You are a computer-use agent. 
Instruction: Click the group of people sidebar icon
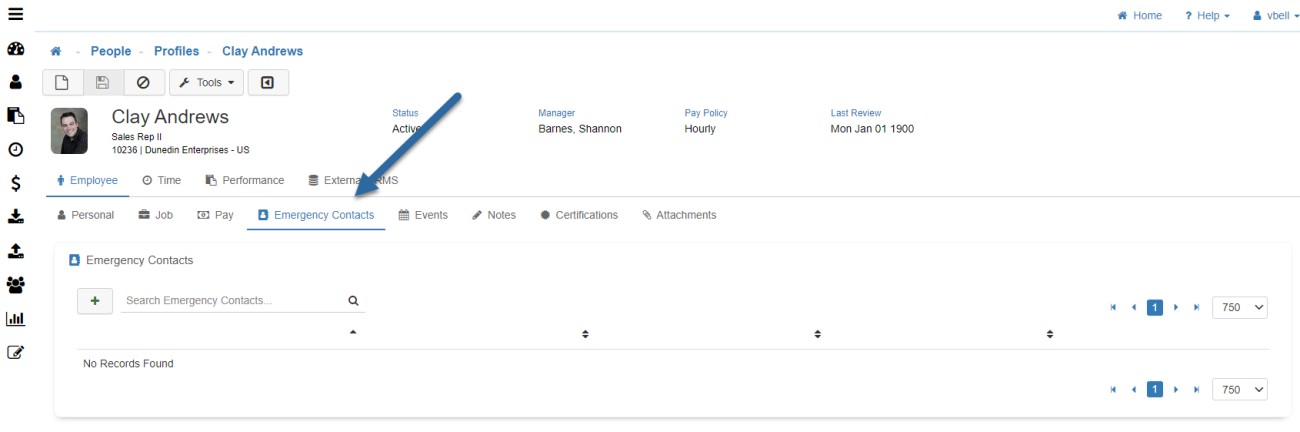click(x=15, y=285)
